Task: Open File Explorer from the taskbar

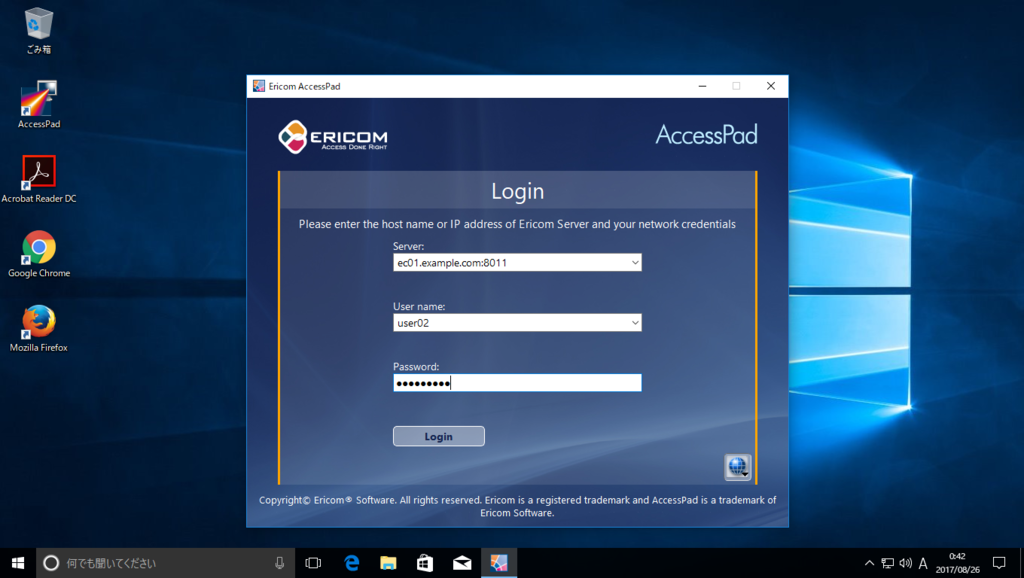Action: [389, 563]
